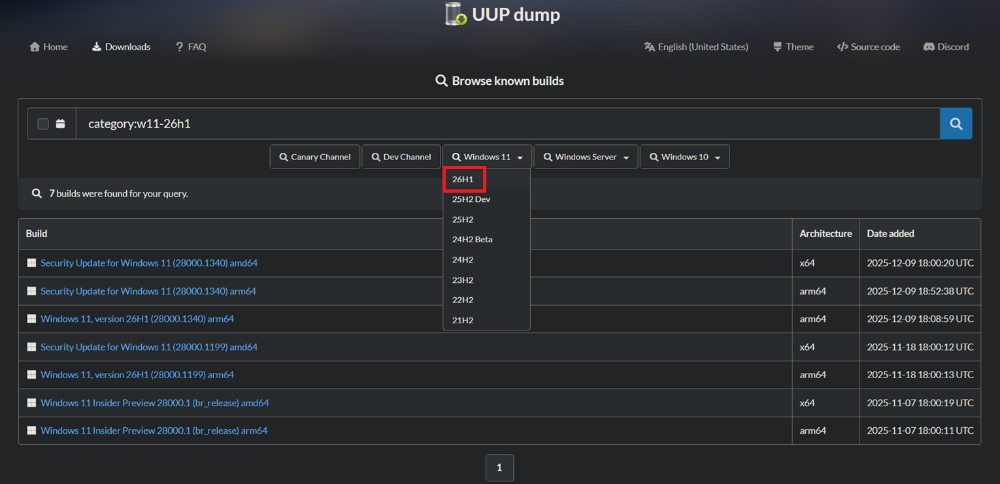This screenshot has height=484, width=1000.
Task: Open Windows 11 version 26H1 28000.1340 arm64
Action: [x=137, y=319]
